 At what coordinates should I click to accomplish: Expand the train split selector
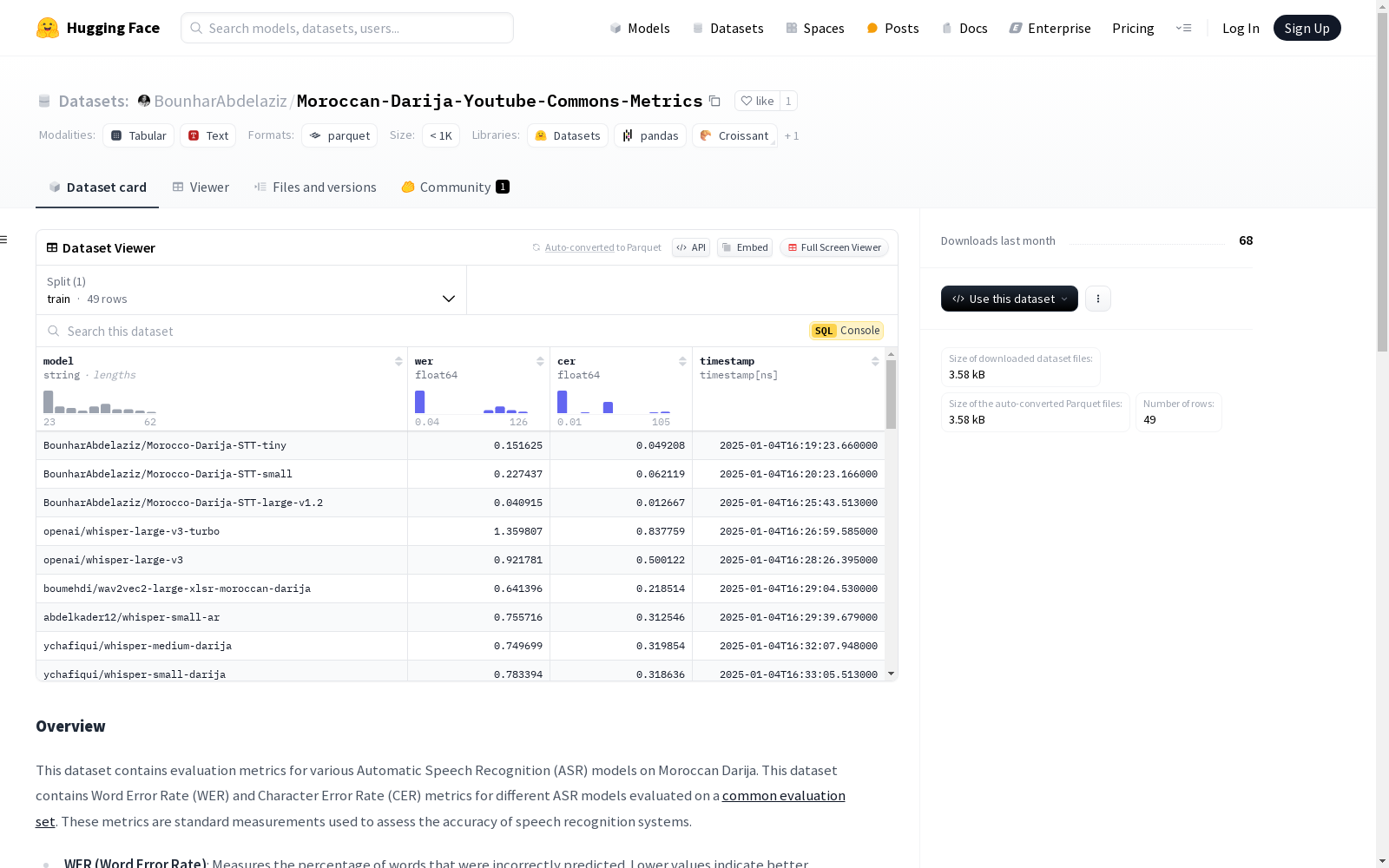click(x=252, y=290)
